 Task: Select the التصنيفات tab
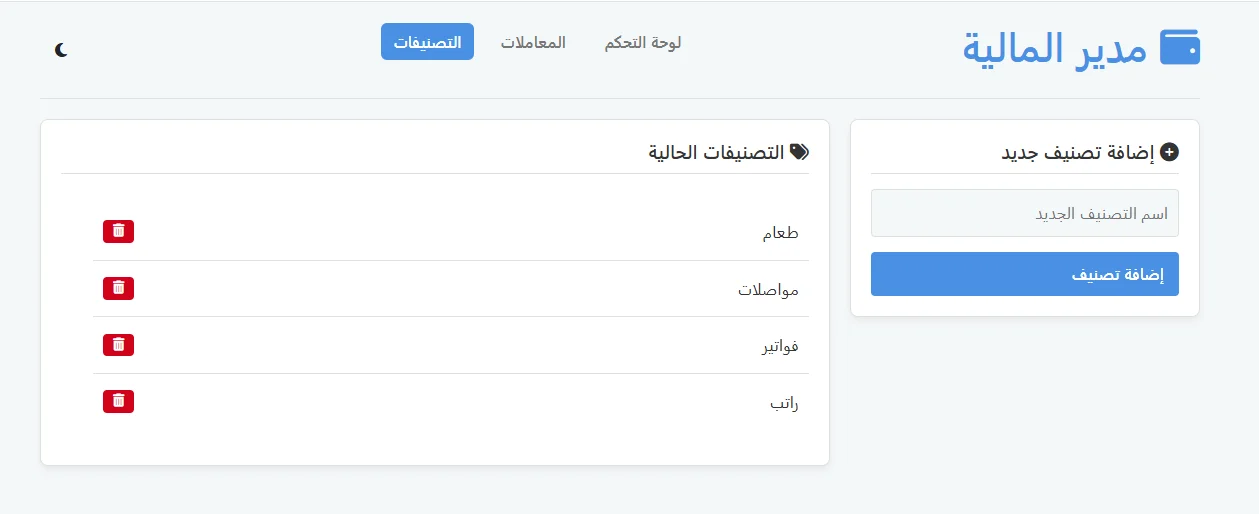point(427,42)
